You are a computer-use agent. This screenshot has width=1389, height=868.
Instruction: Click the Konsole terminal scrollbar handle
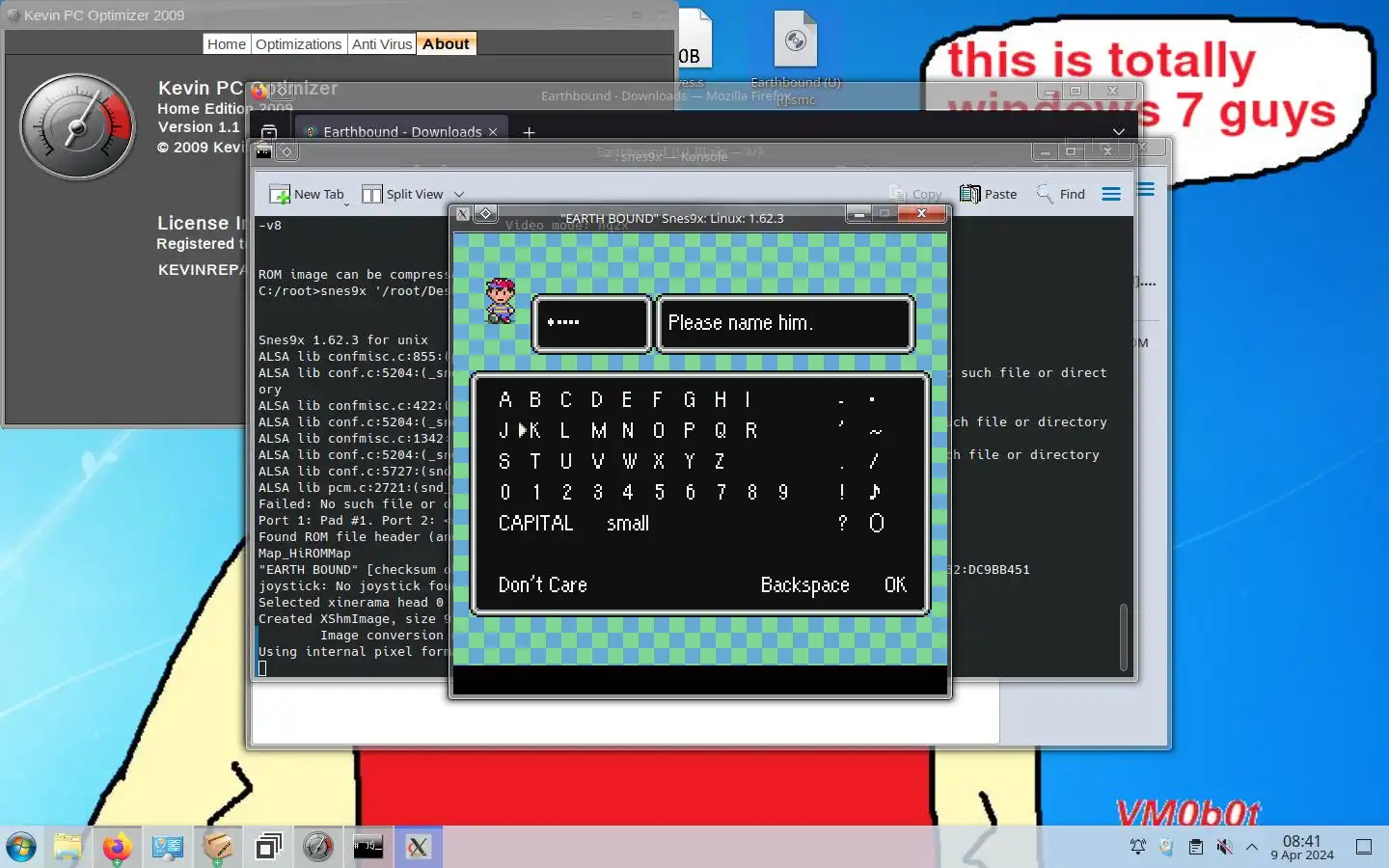point(1124,637)
